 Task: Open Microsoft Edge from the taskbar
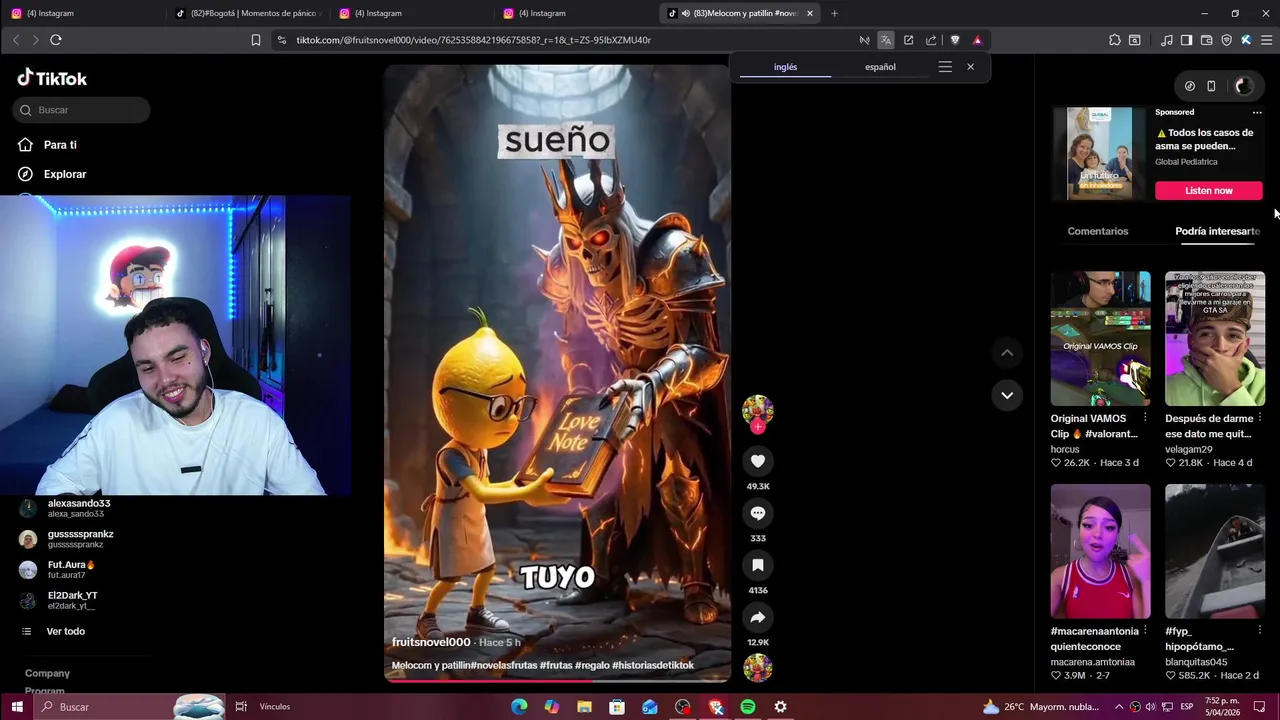coord(519,707)
